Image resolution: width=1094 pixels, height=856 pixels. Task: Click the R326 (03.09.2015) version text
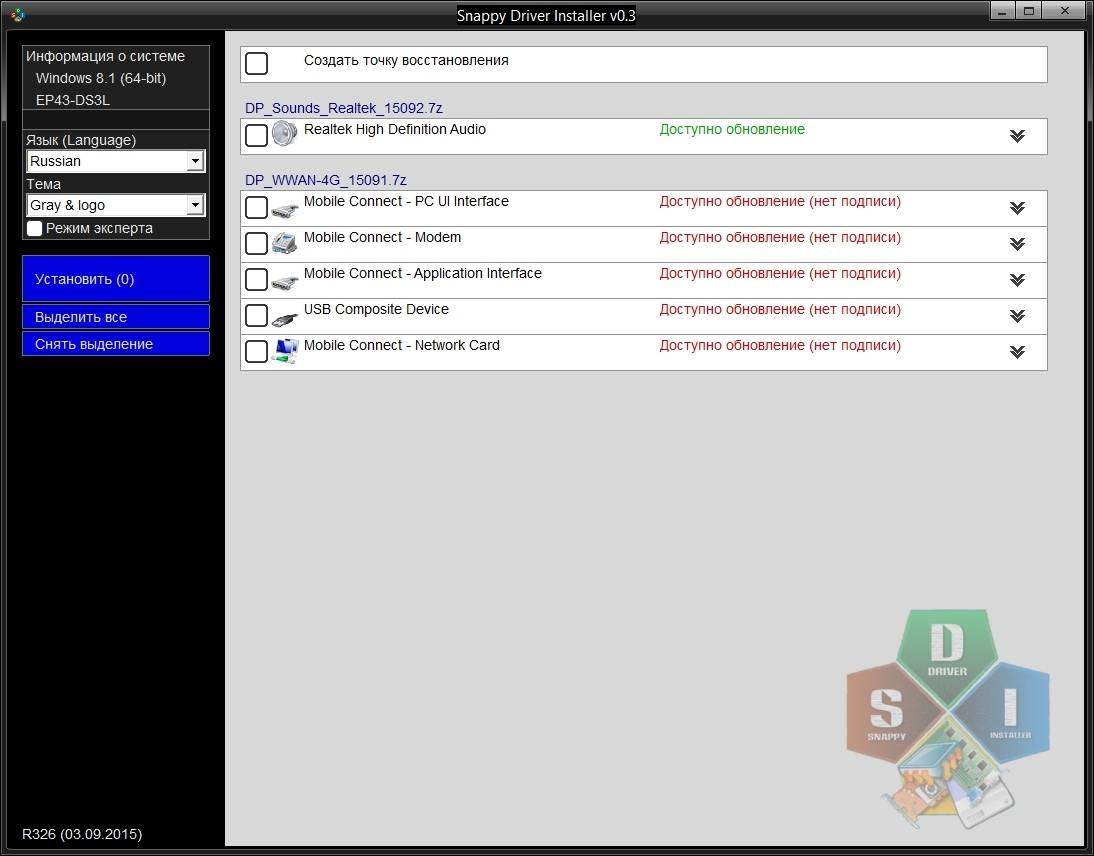pos(82,834)
